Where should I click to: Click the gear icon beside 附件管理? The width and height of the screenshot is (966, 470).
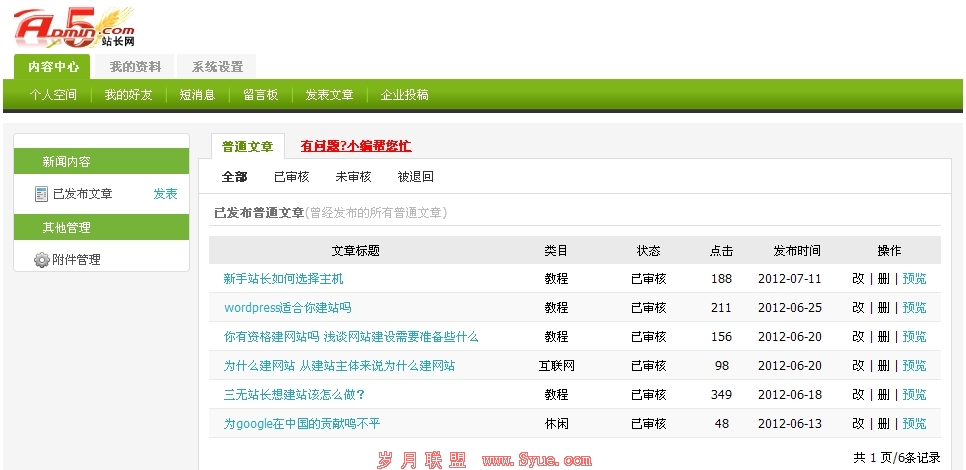[x=41, y=260]
